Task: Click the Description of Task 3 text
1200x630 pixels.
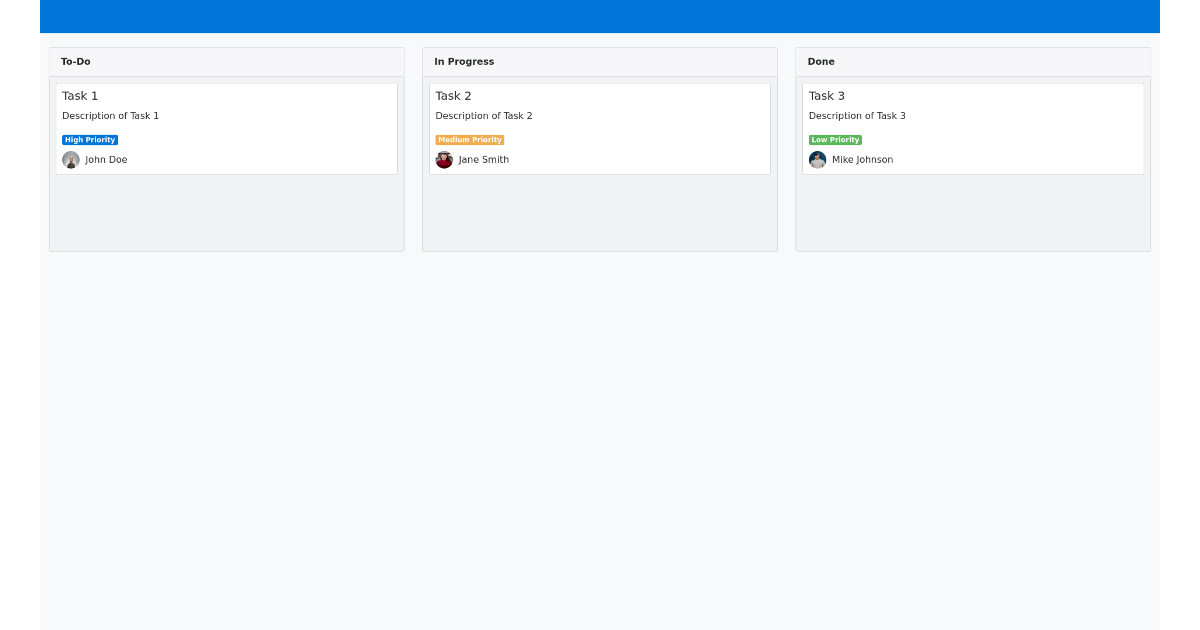Action: click(857, 115)
